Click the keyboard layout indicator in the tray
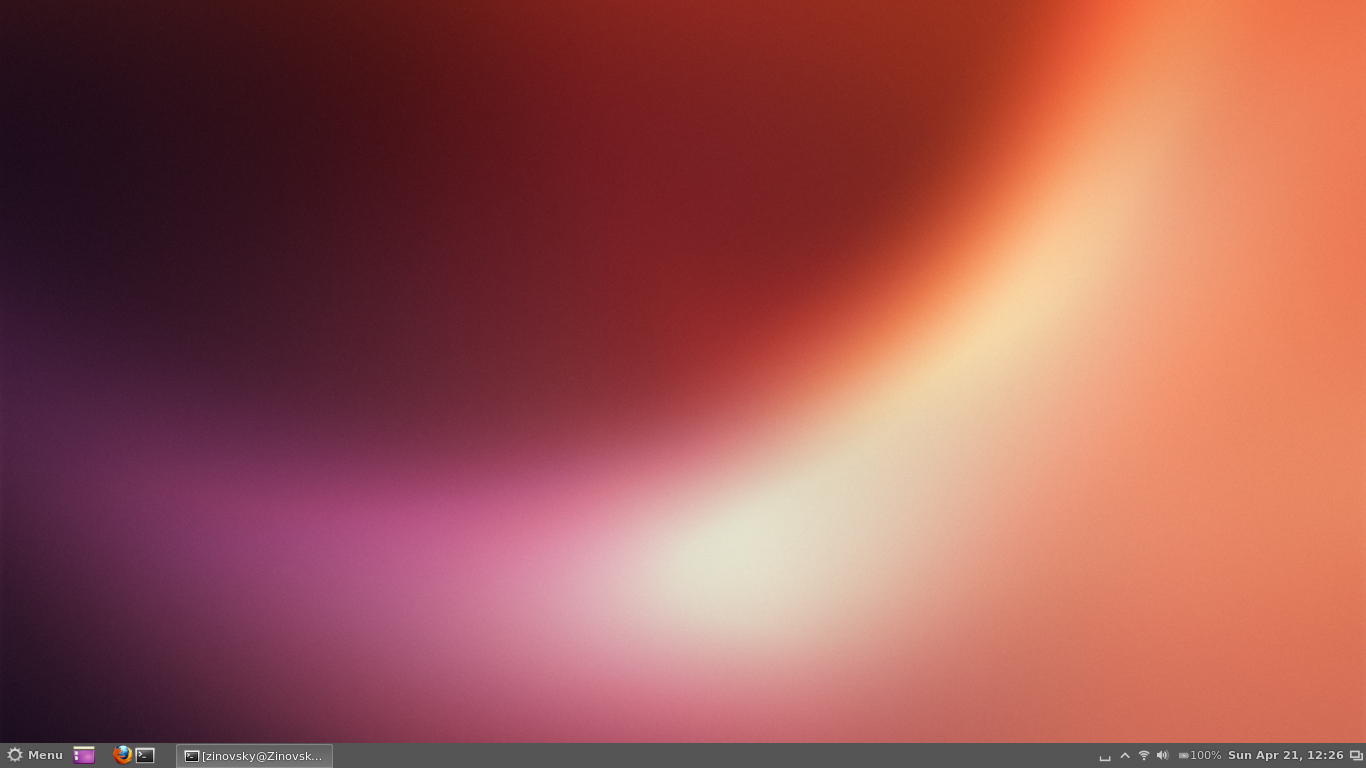Image resolution: width=1366 pixels, height=768 pixels. tap(1105, 756)
